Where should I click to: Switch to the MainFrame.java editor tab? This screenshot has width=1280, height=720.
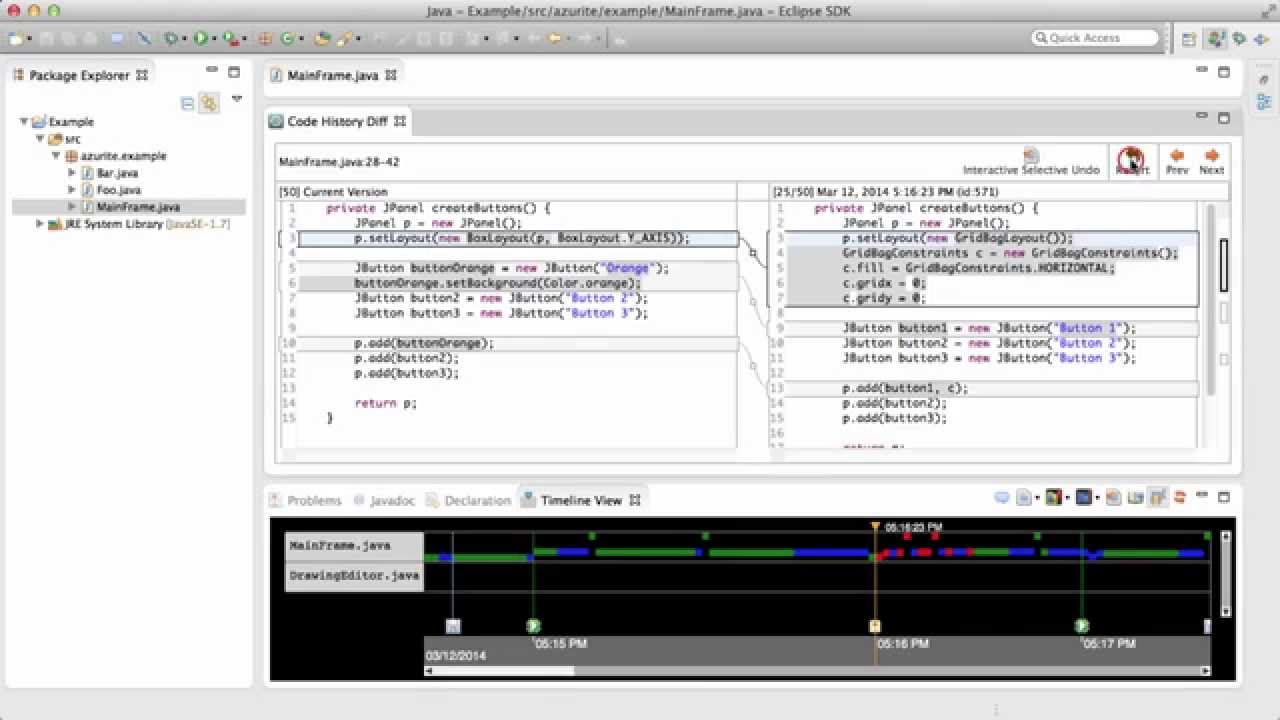point(333,75)
